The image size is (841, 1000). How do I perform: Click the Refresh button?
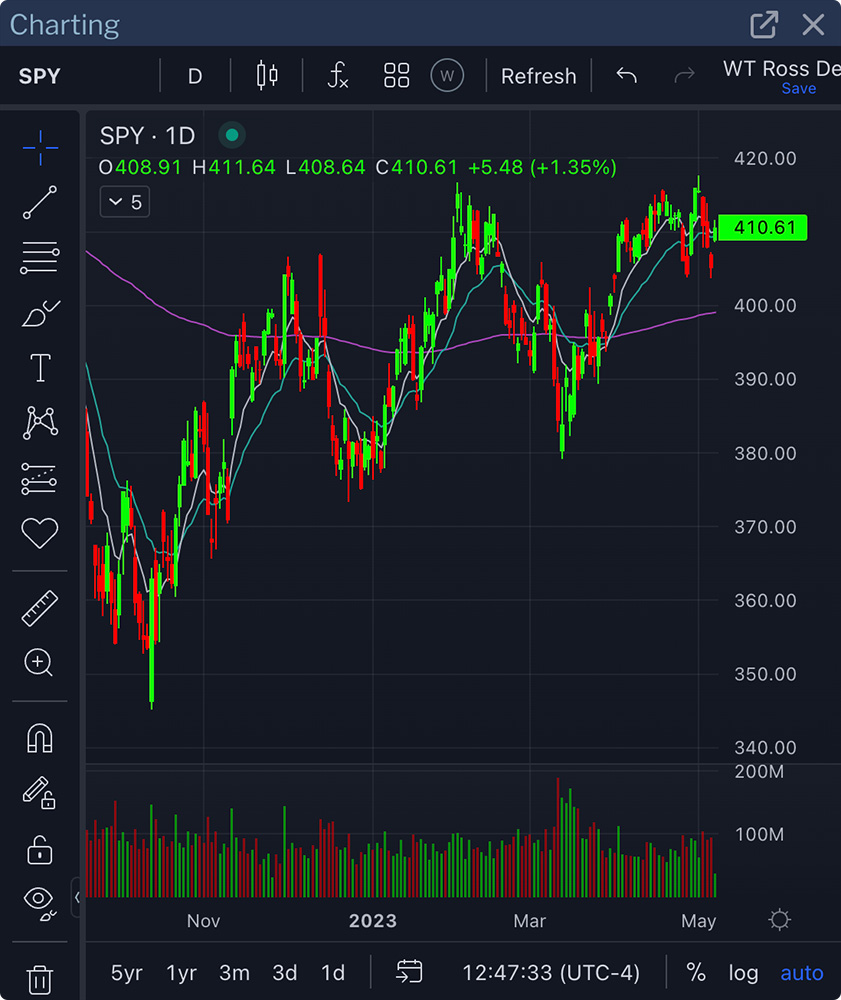539,76
